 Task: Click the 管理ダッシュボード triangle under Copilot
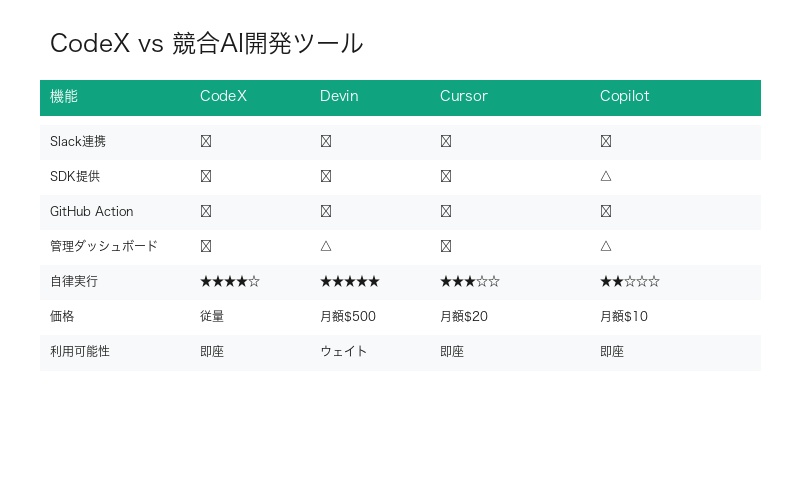tap(606, 246)
